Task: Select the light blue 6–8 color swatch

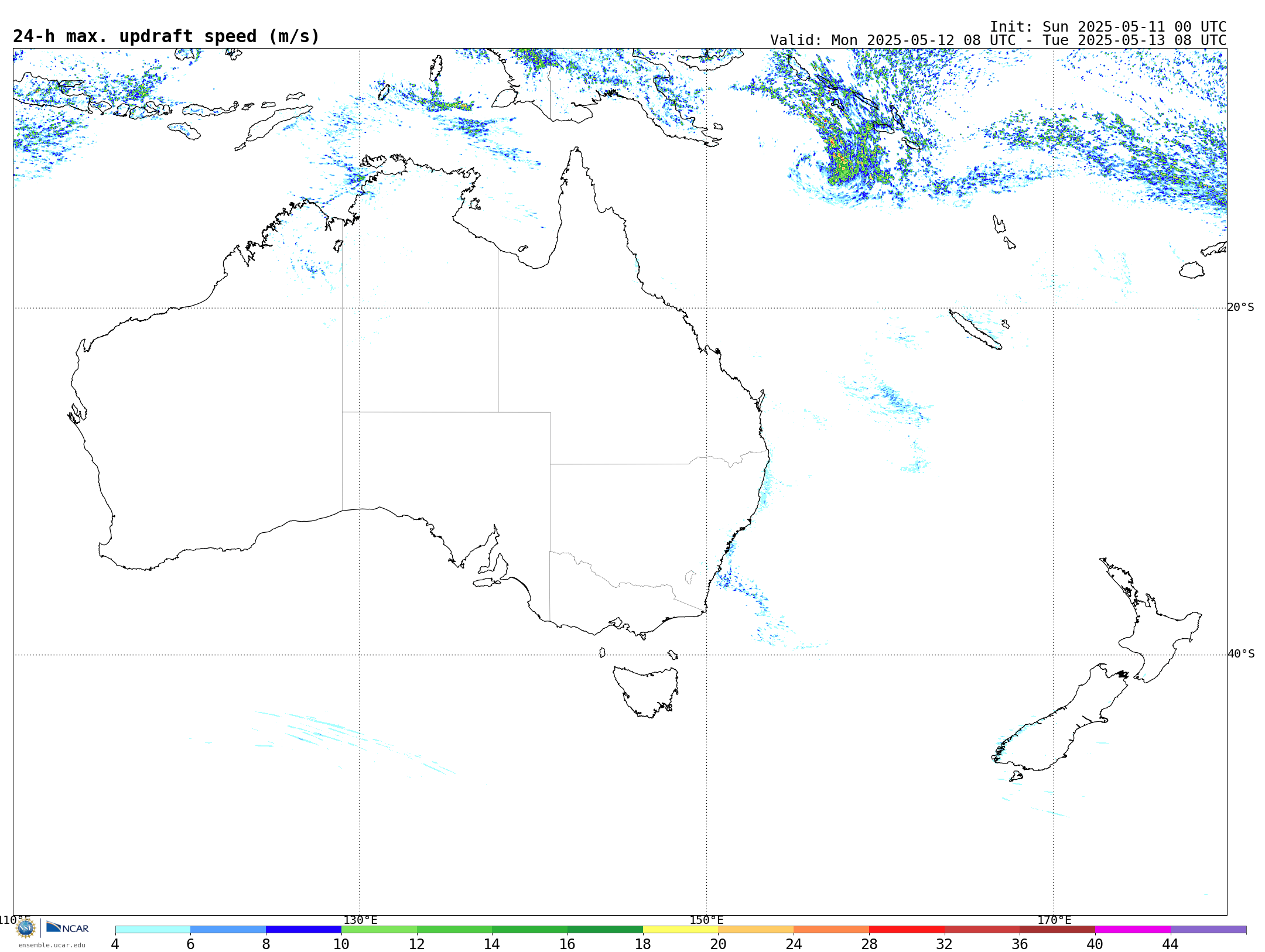Action: 228,930
